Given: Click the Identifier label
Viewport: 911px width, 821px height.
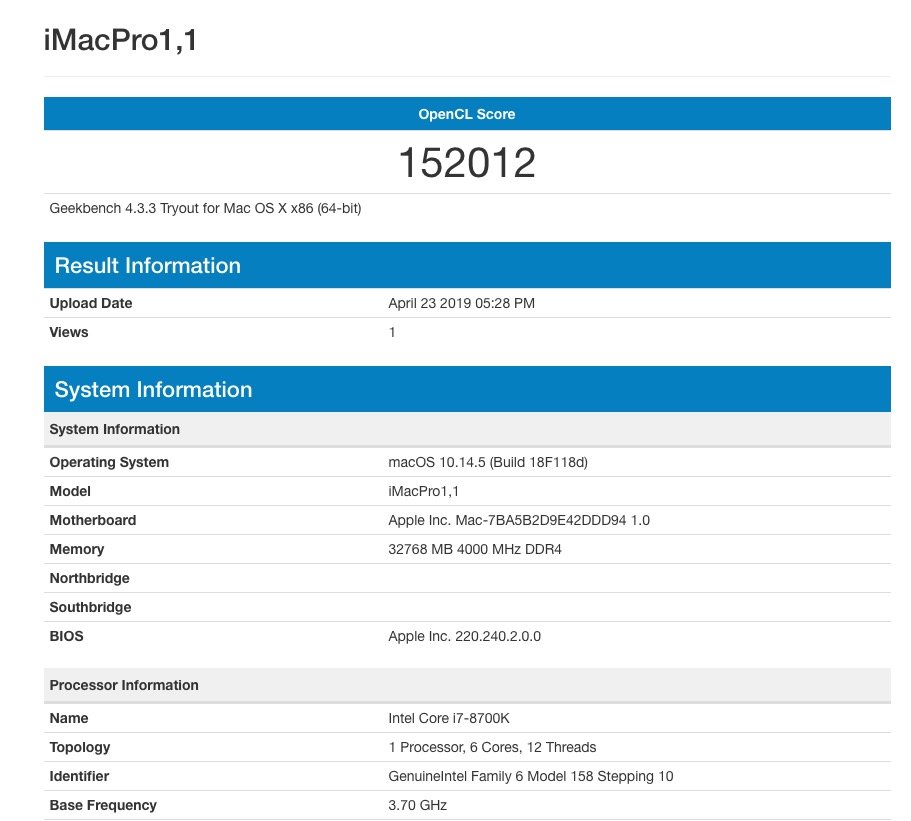Looking at the screenshot, I should [79, 777].
